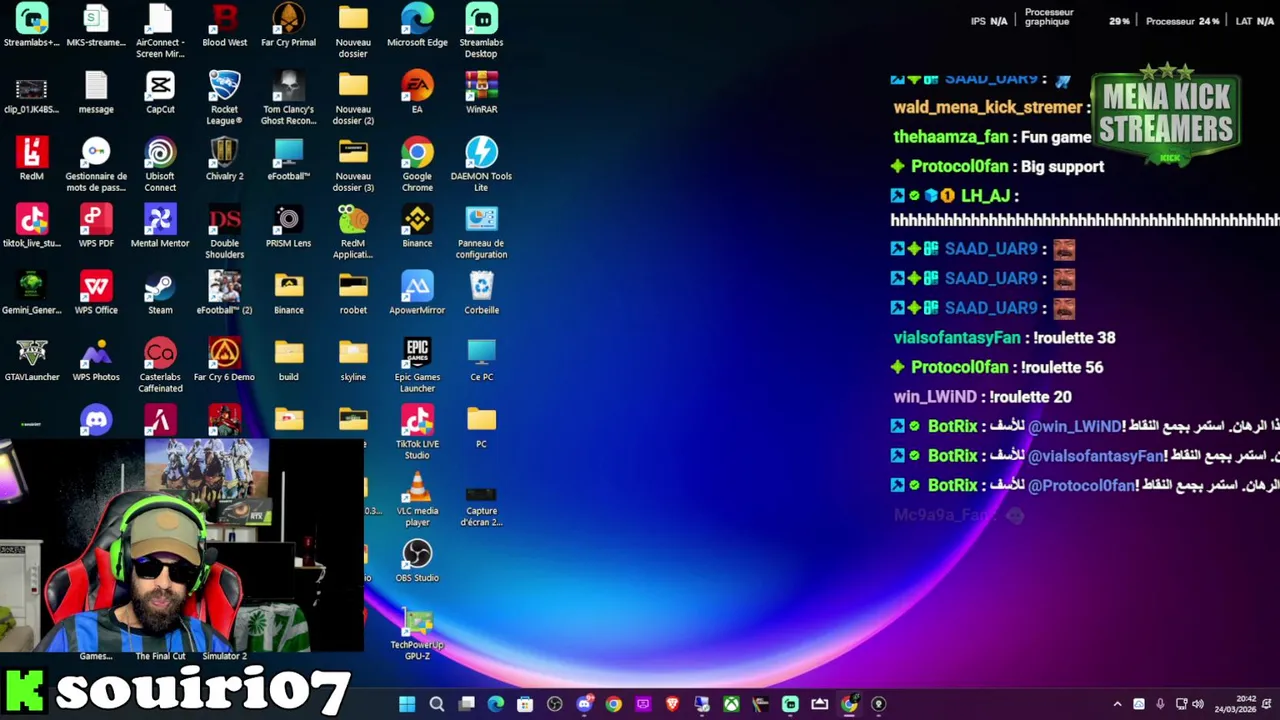Launch PRISM Lens desktop icon
1280x720 pixels.
click(x=288, y=227)
